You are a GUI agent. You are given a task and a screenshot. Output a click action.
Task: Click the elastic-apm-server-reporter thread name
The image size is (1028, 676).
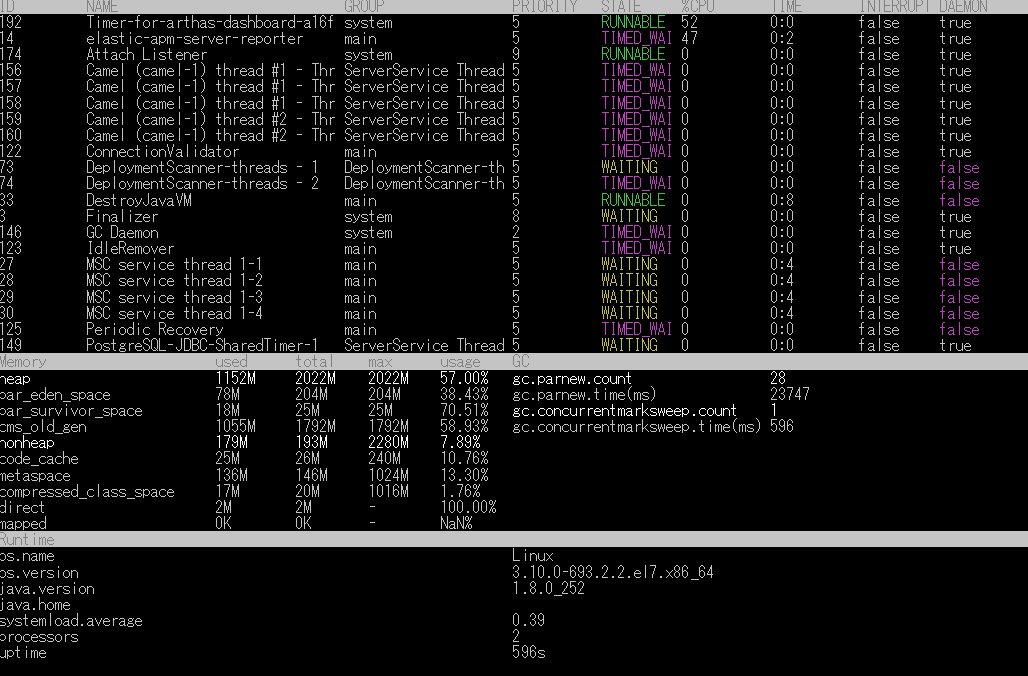tap(195, 39)
